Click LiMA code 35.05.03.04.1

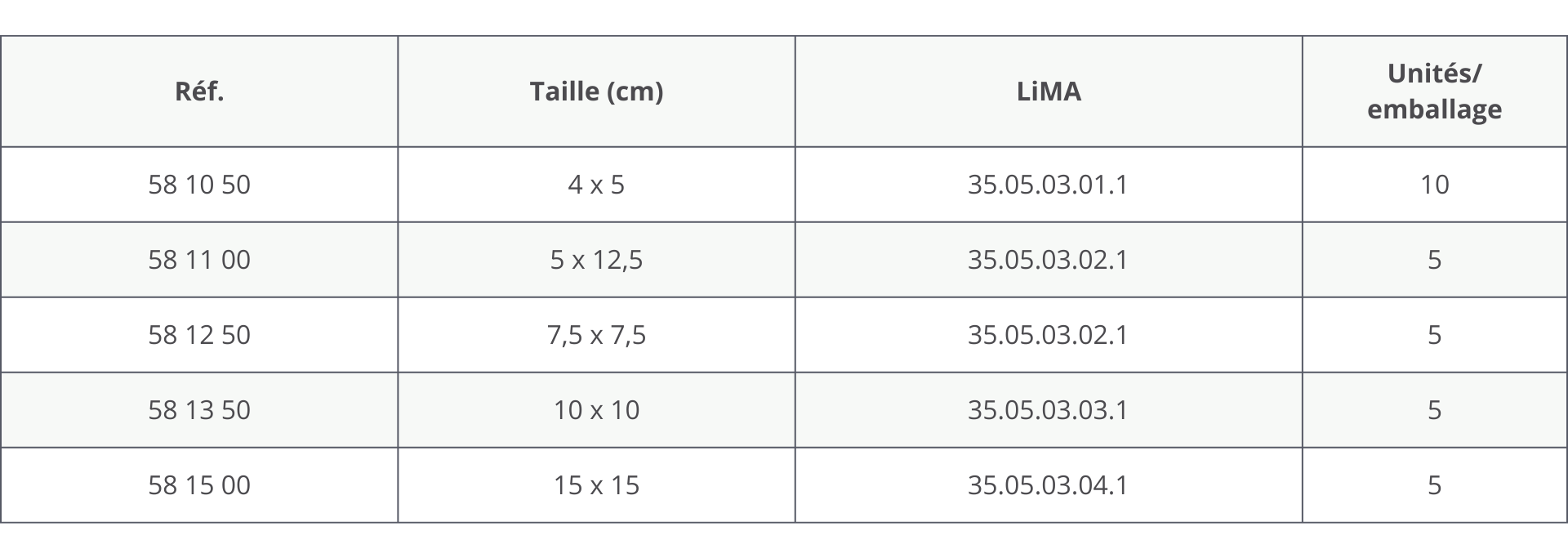click(1048, 485)
